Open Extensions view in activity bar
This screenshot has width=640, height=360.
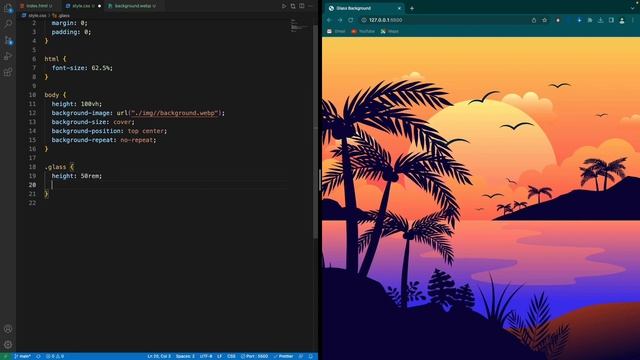click(x=8, y=72)
